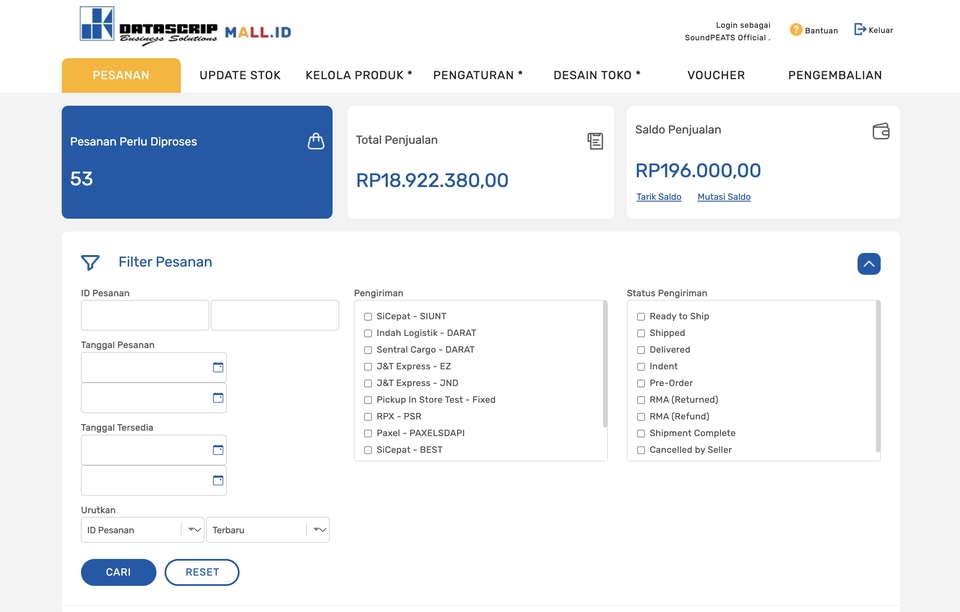This screenshot has width=960, height=612.
Task: Open the calendar picker for Tanggal Pesanan
Action: point(218,367)
